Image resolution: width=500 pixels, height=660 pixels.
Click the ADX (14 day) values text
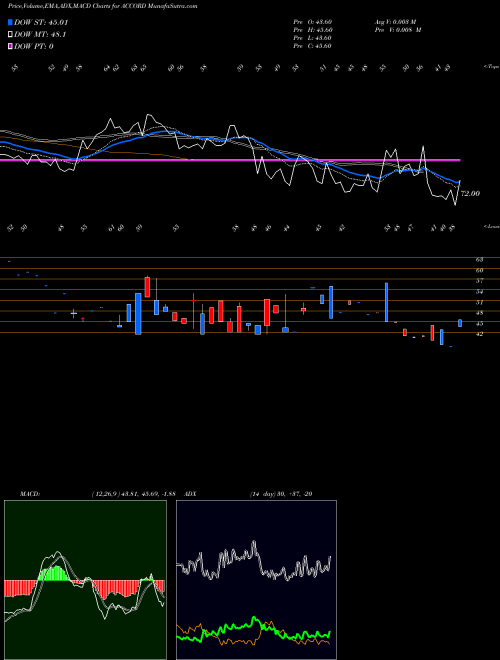pyautogui.click(x=281, y=494)
